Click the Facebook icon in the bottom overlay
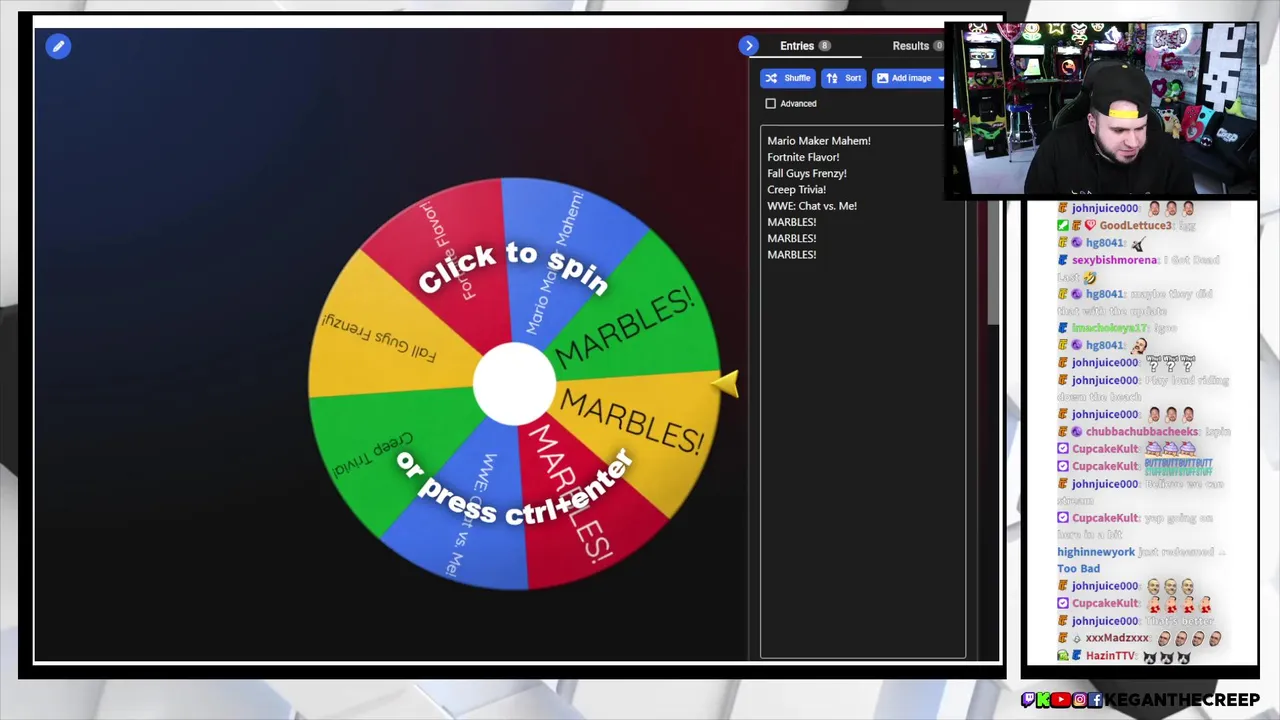This screenshot has height=720, width=1280. (x=1097, y=700)
